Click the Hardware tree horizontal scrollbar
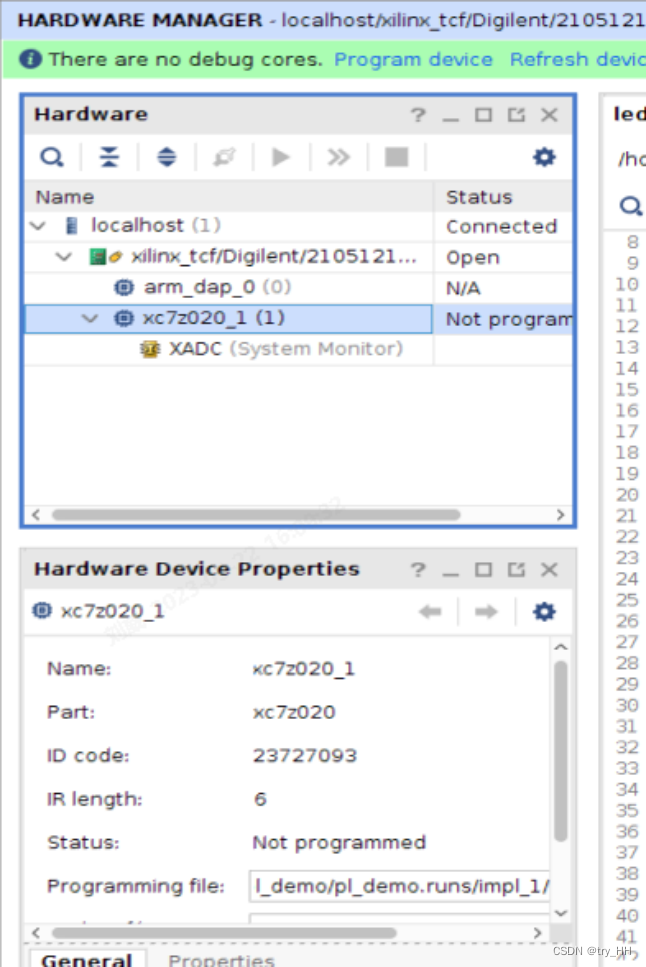This screenshot has width=646, height=967. [256, 515]
